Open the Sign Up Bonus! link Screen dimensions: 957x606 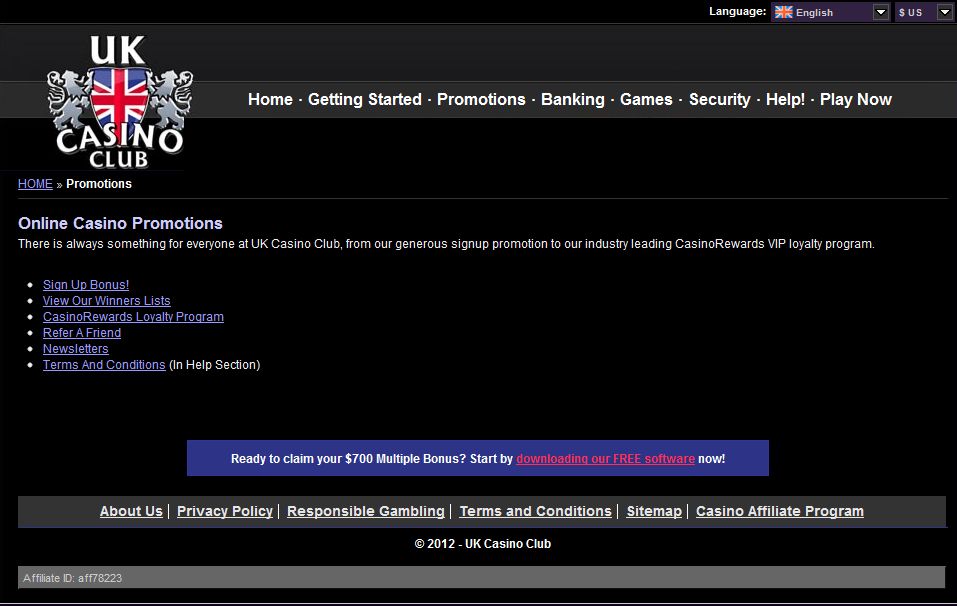click(x=86, y=285)
